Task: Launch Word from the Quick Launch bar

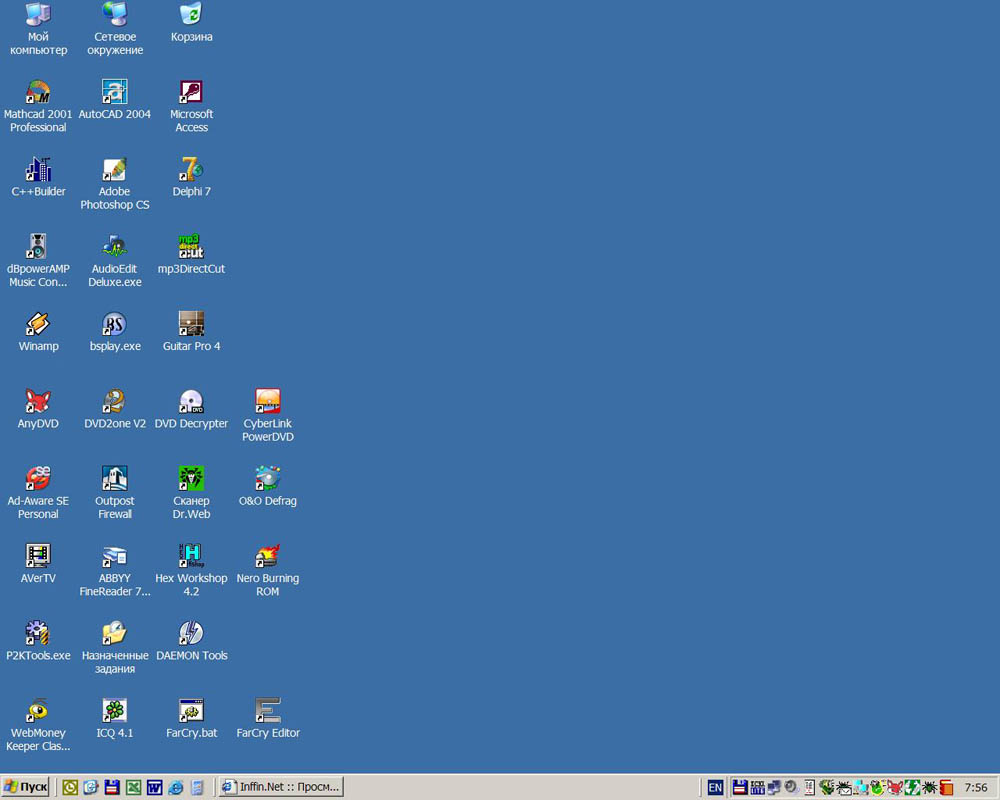Action: click(154, 787)
